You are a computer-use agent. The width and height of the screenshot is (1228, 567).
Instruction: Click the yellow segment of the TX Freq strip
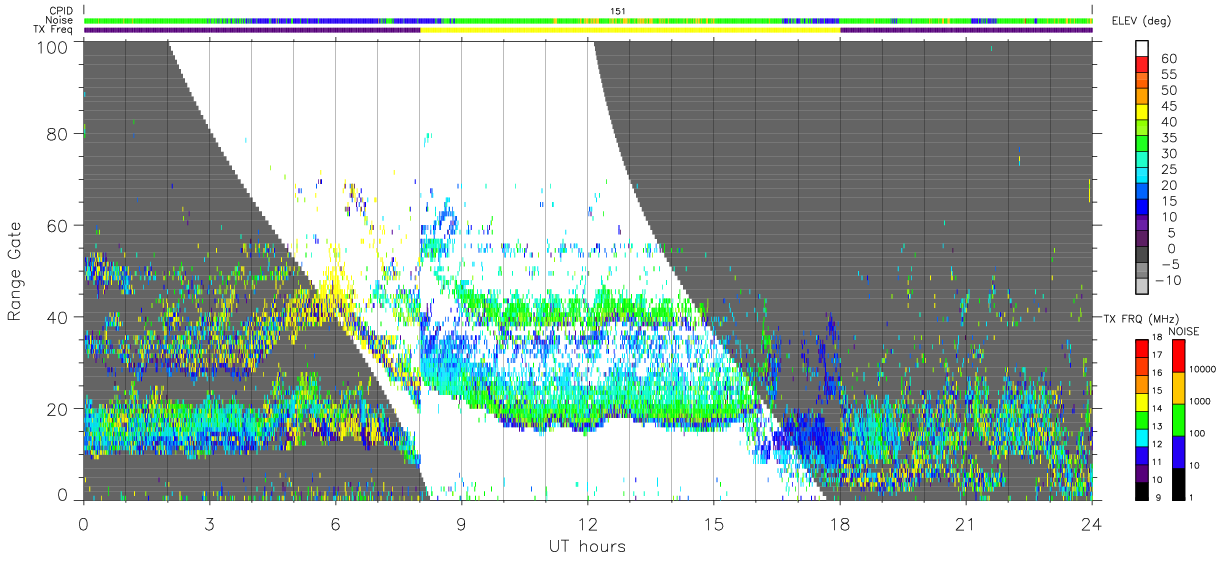tap(630, 30)
